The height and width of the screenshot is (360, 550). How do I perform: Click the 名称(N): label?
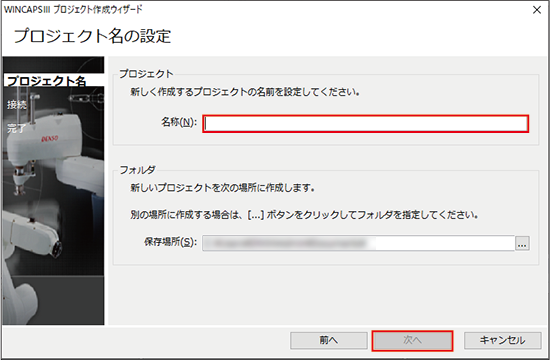coord(179,122)
